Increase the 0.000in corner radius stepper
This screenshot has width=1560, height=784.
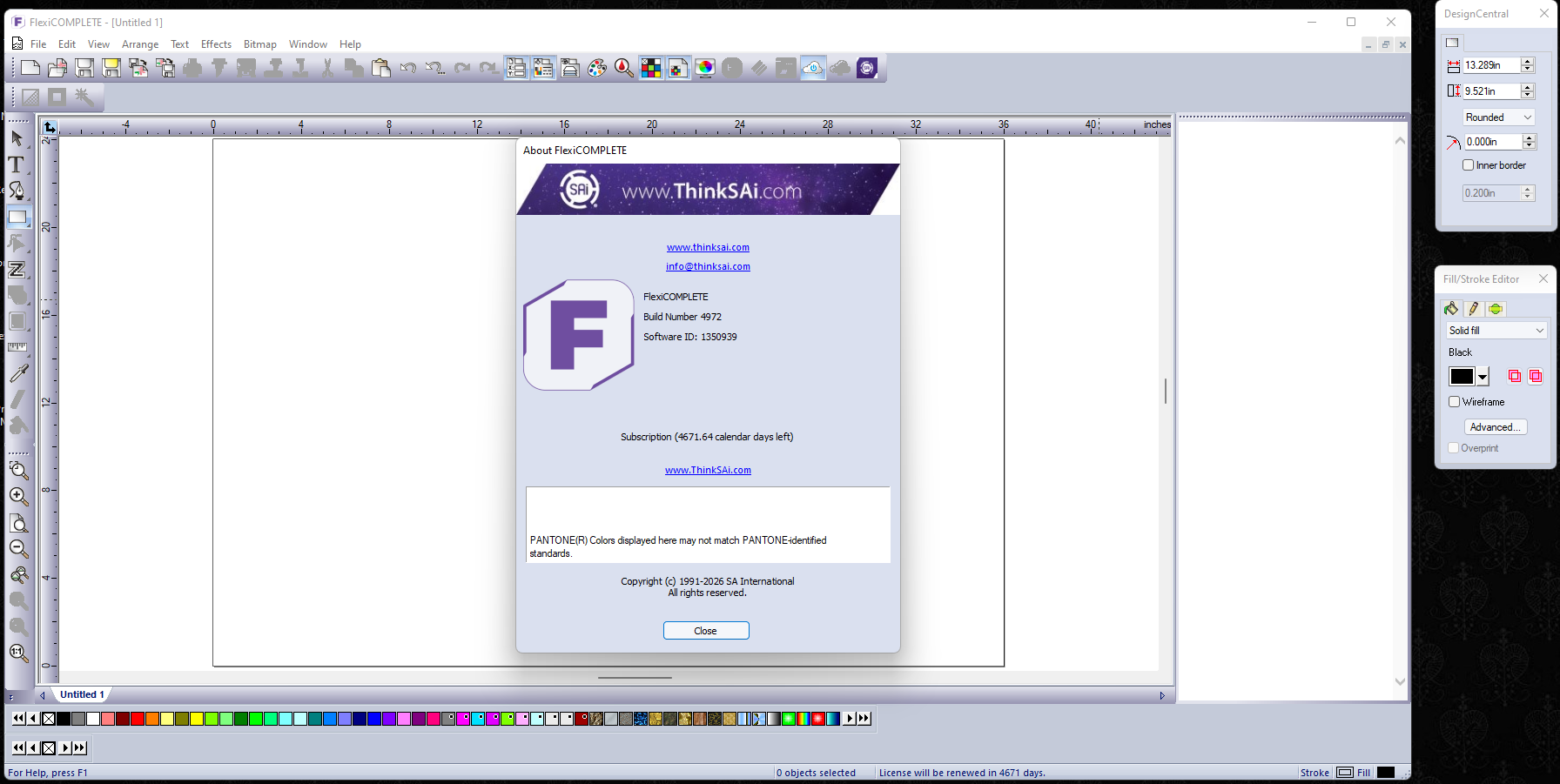click(x=1530, y=138)
